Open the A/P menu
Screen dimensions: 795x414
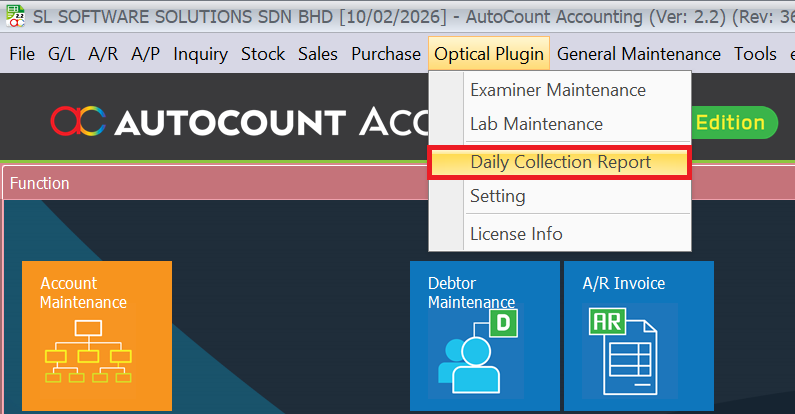point(145,54)
